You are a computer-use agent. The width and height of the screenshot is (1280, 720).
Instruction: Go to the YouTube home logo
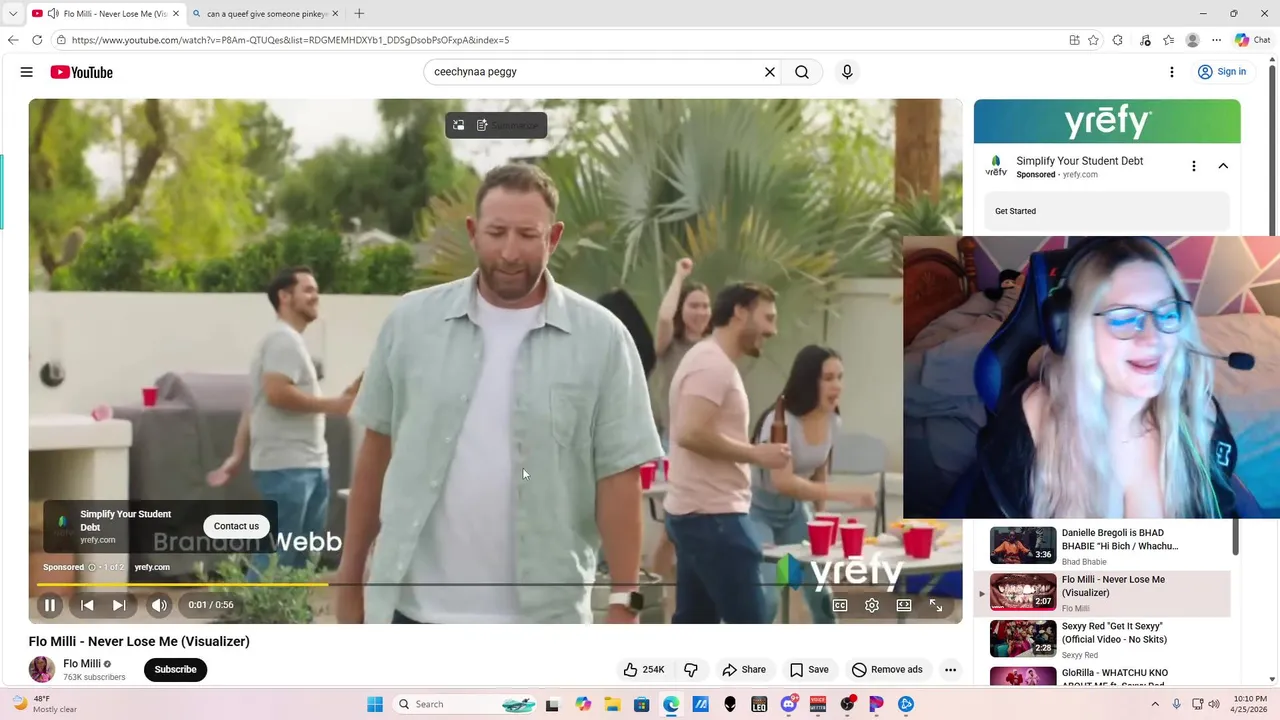click(x=82, y=72)
